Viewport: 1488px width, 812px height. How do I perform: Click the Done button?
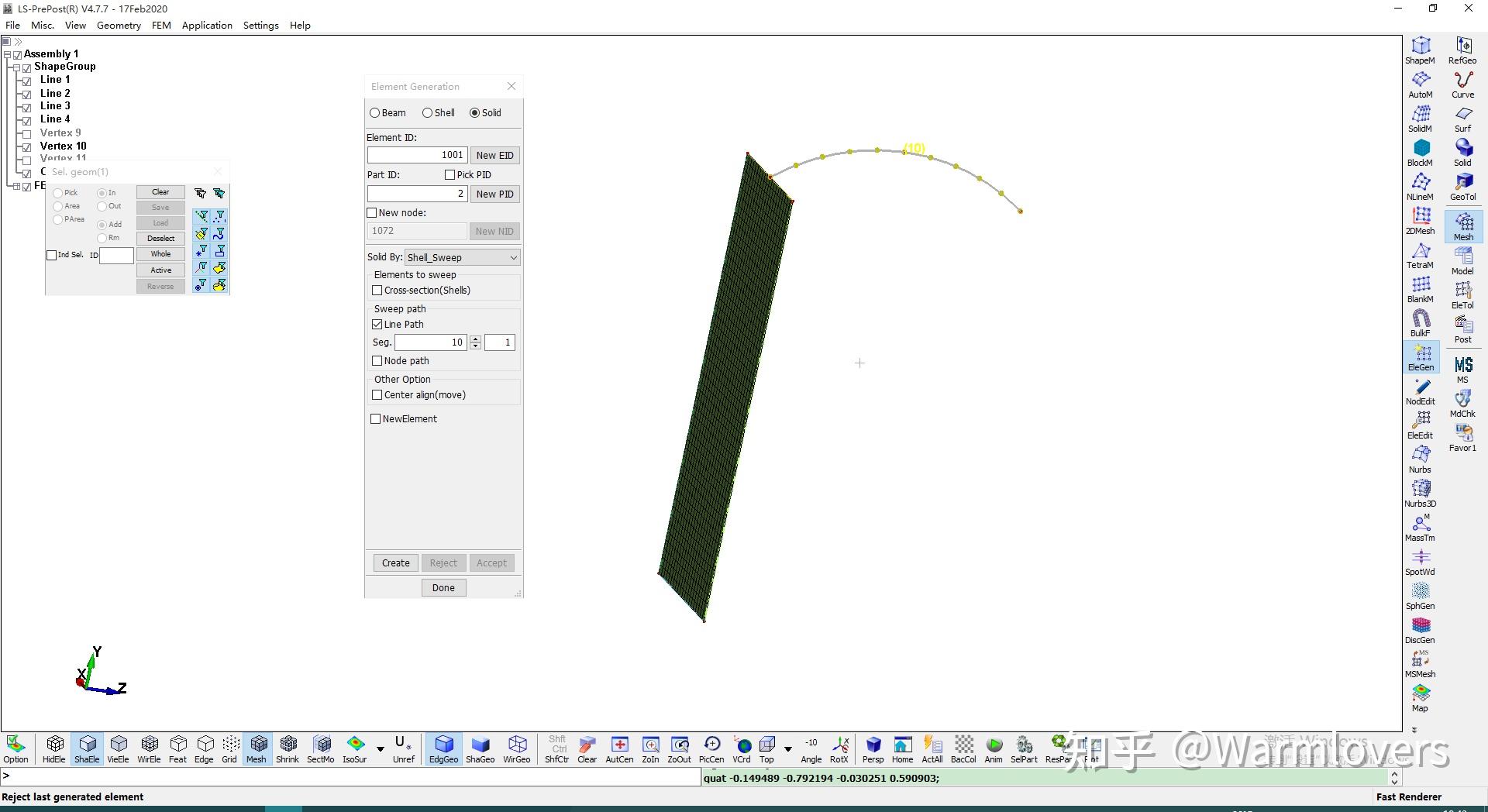pyautogui.click(x=443, y=588)
